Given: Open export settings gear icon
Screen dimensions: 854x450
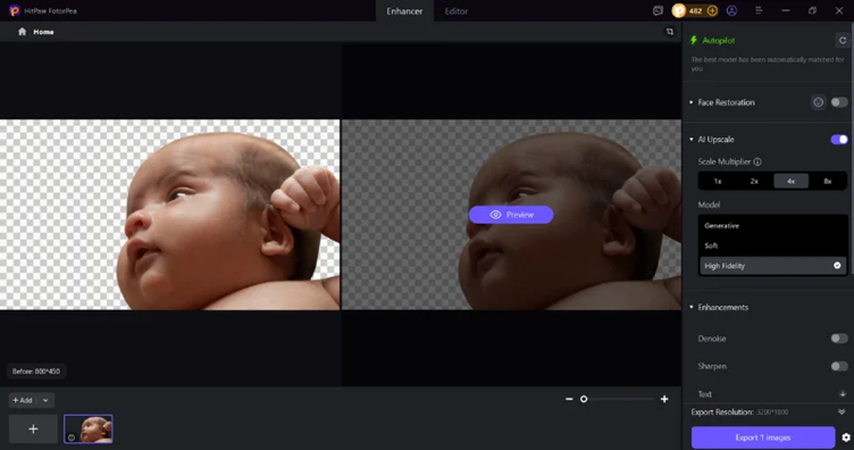Looking at the screenshot, I should click(x=845, y=437).
